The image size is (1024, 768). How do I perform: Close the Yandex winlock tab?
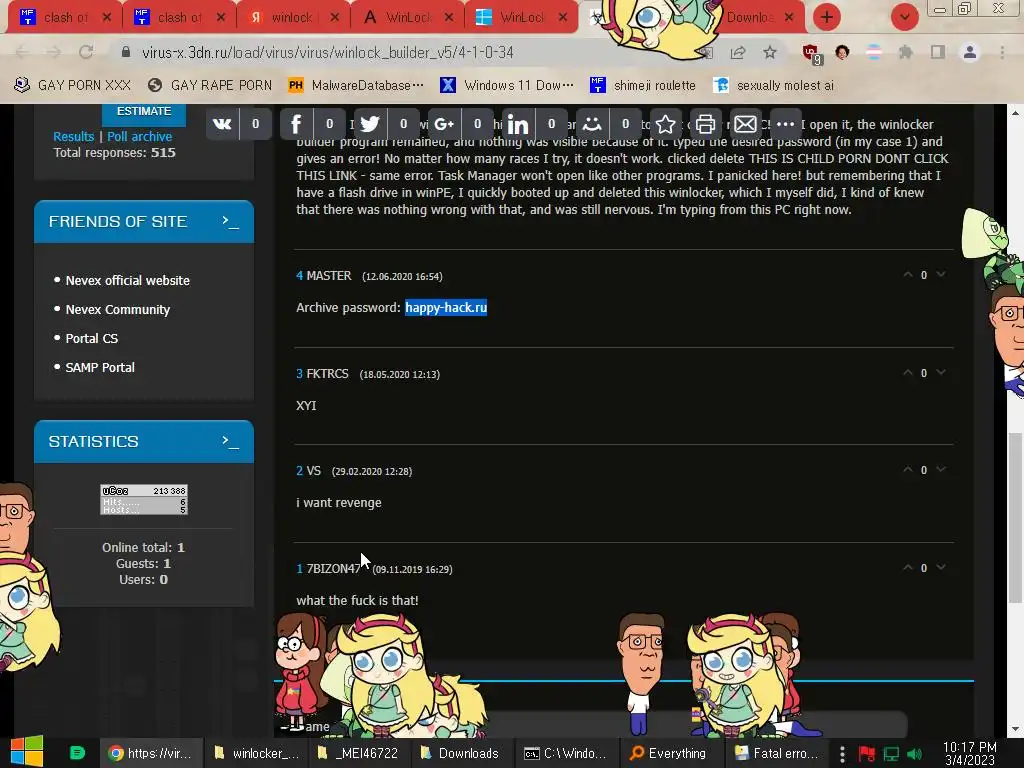tap(335, 18)
